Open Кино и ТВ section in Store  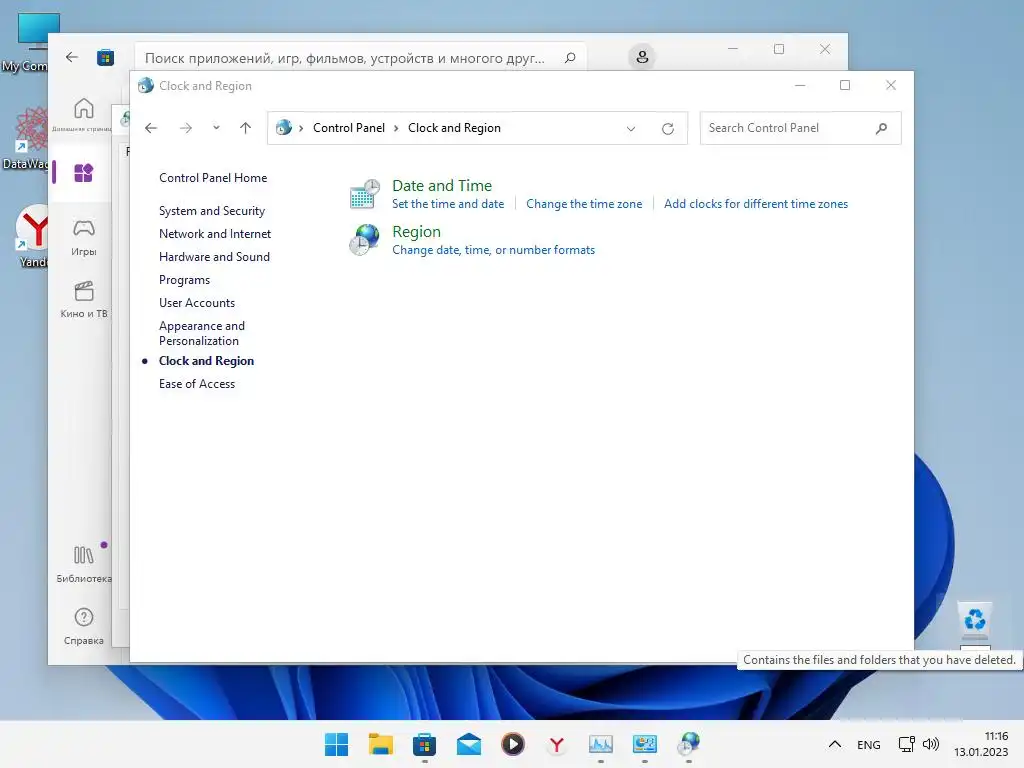84,299
